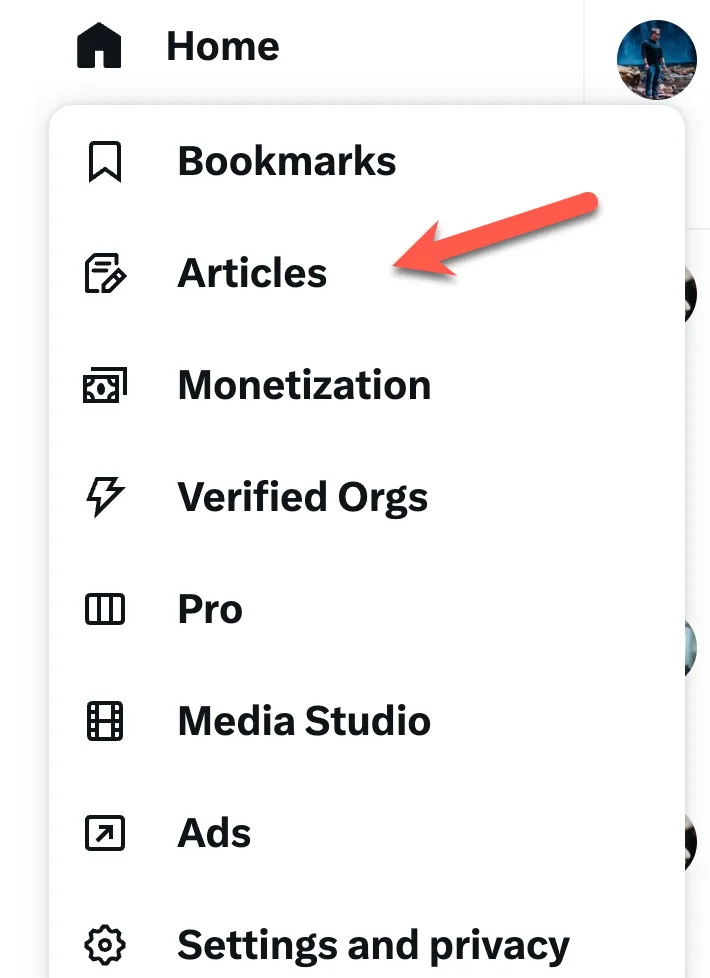710x978 pixels.
Task: Click the Bookmarks ribbon icon
Action: [x=105, y=162]
